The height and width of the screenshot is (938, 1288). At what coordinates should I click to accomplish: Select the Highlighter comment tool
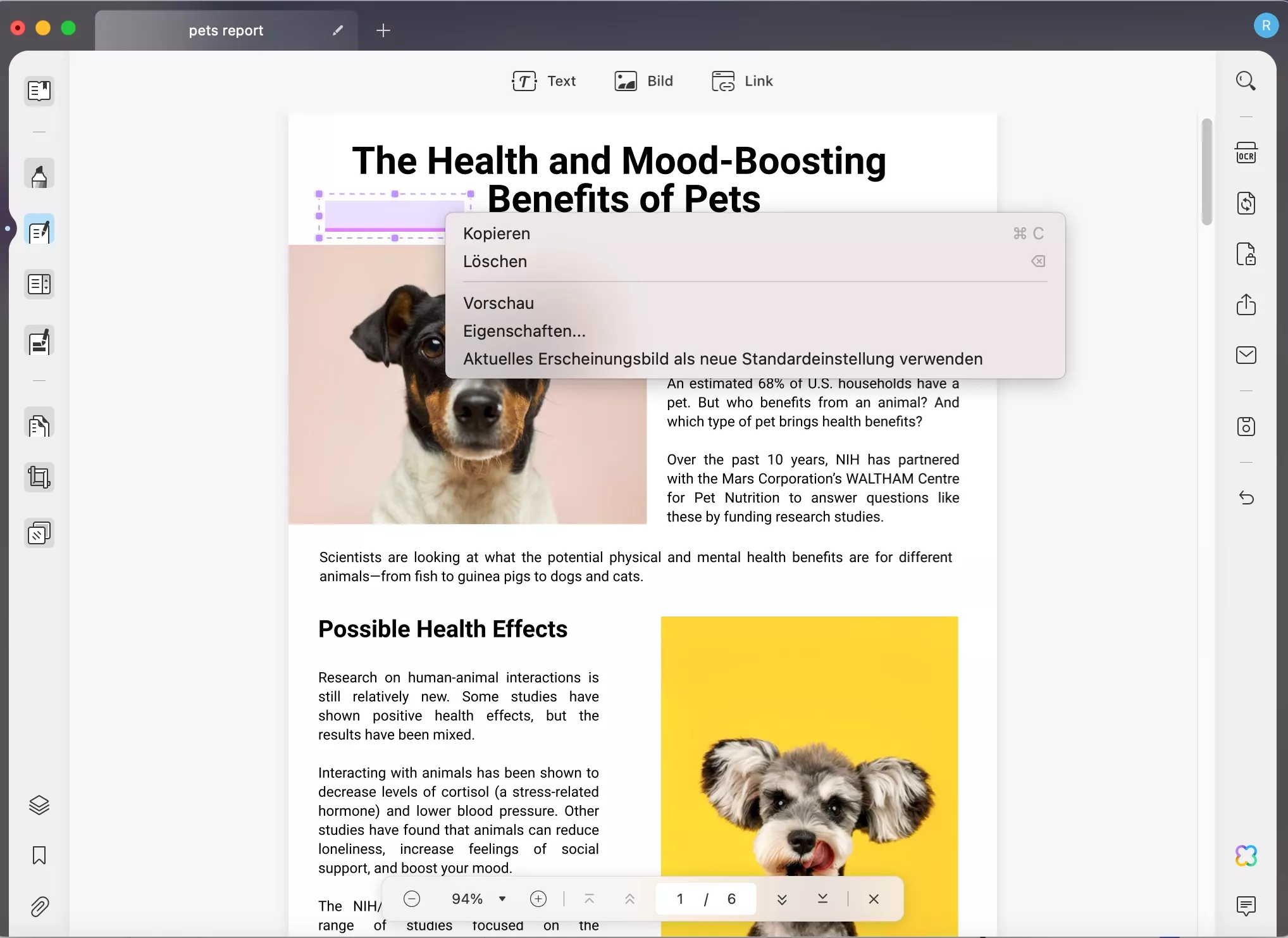[39, 175]
